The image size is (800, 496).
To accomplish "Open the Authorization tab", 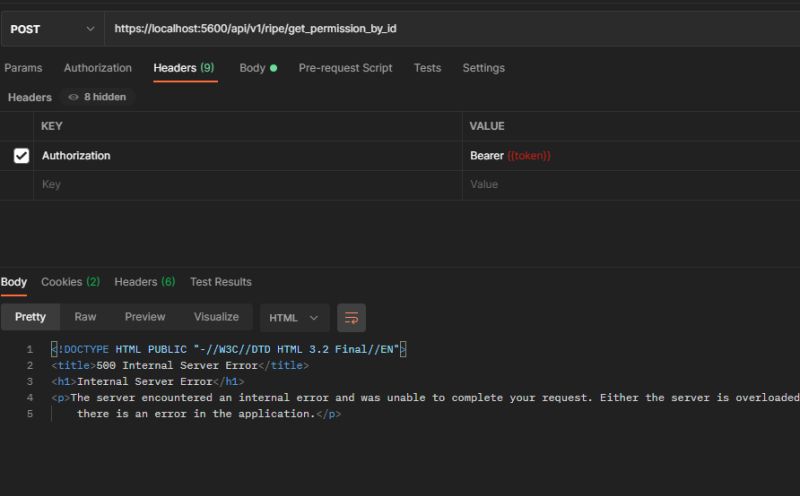I will tap(97, 68).
